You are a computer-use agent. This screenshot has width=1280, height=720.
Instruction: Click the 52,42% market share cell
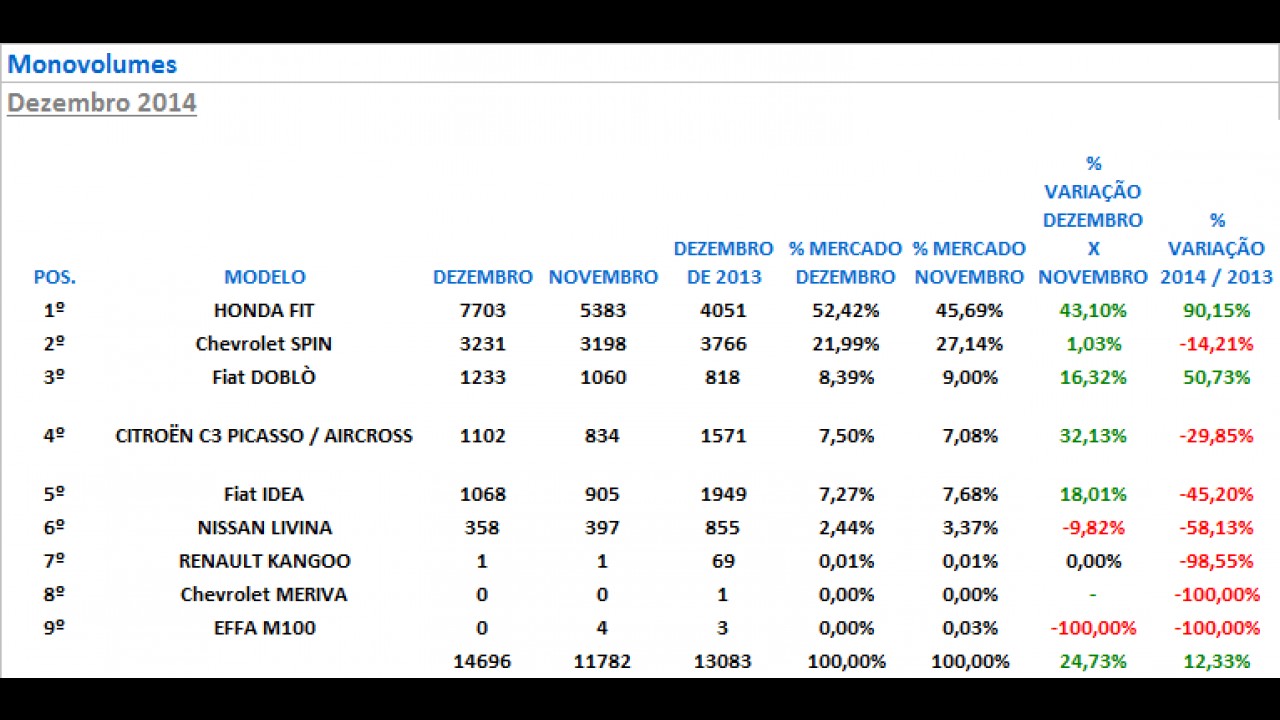point(846,311)
